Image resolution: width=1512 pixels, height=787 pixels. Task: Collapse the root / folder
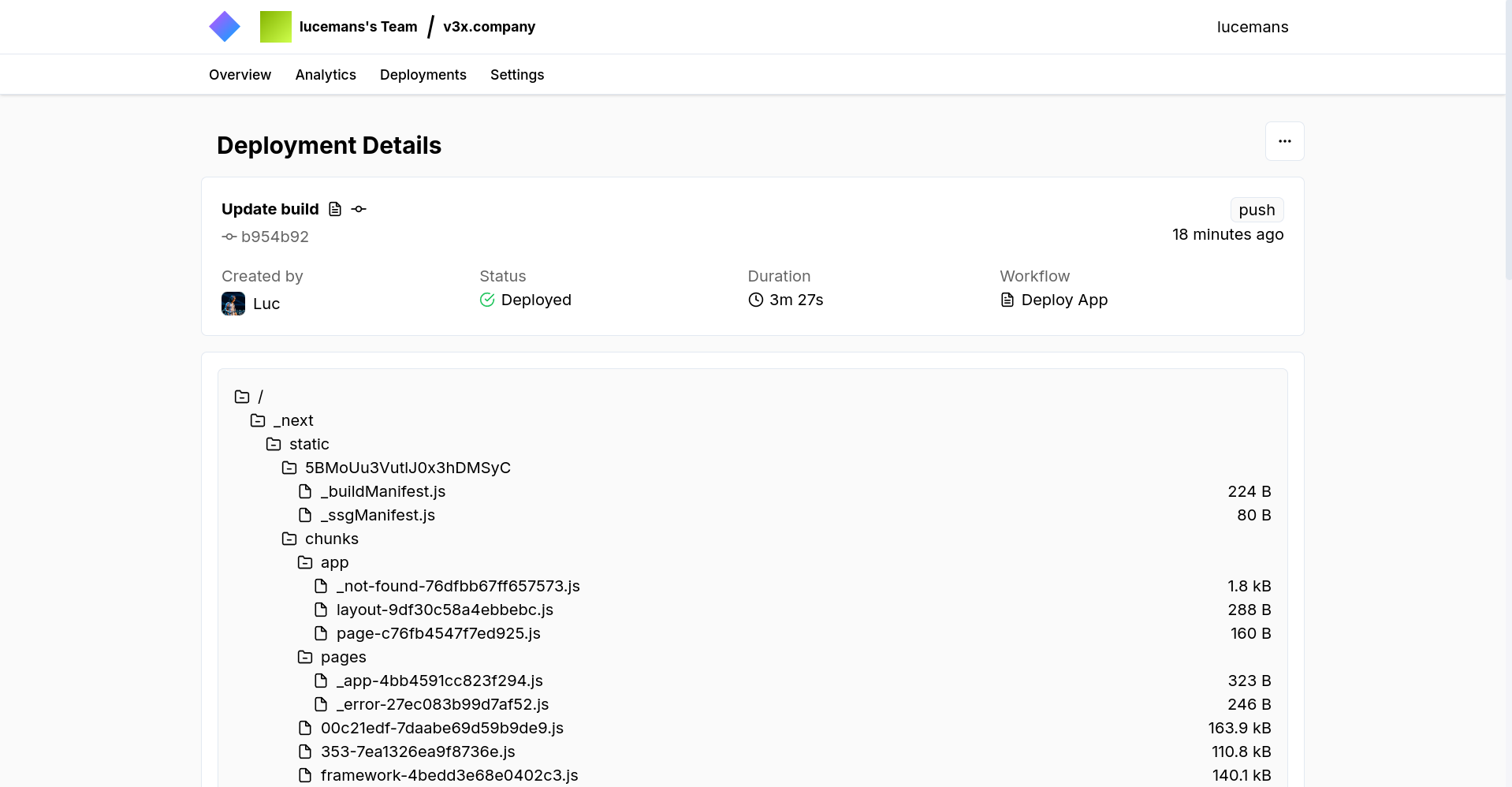(242, 397)
